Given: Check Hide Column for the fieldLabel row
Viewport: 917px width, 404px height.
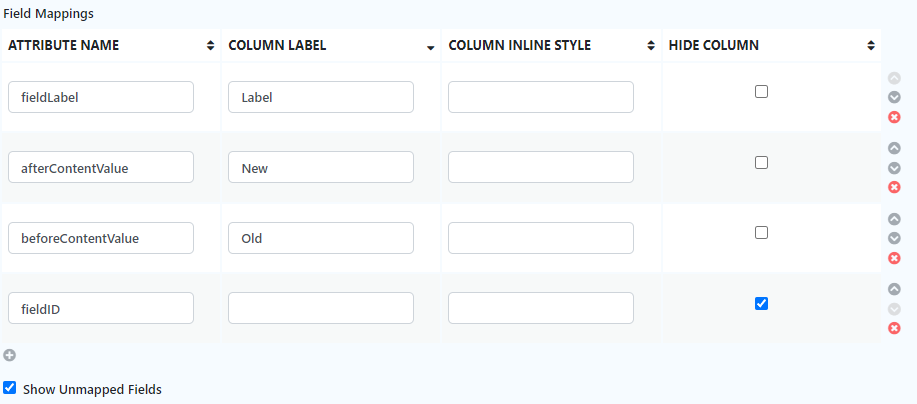Looking at the screenshot, I should (761, 91).
